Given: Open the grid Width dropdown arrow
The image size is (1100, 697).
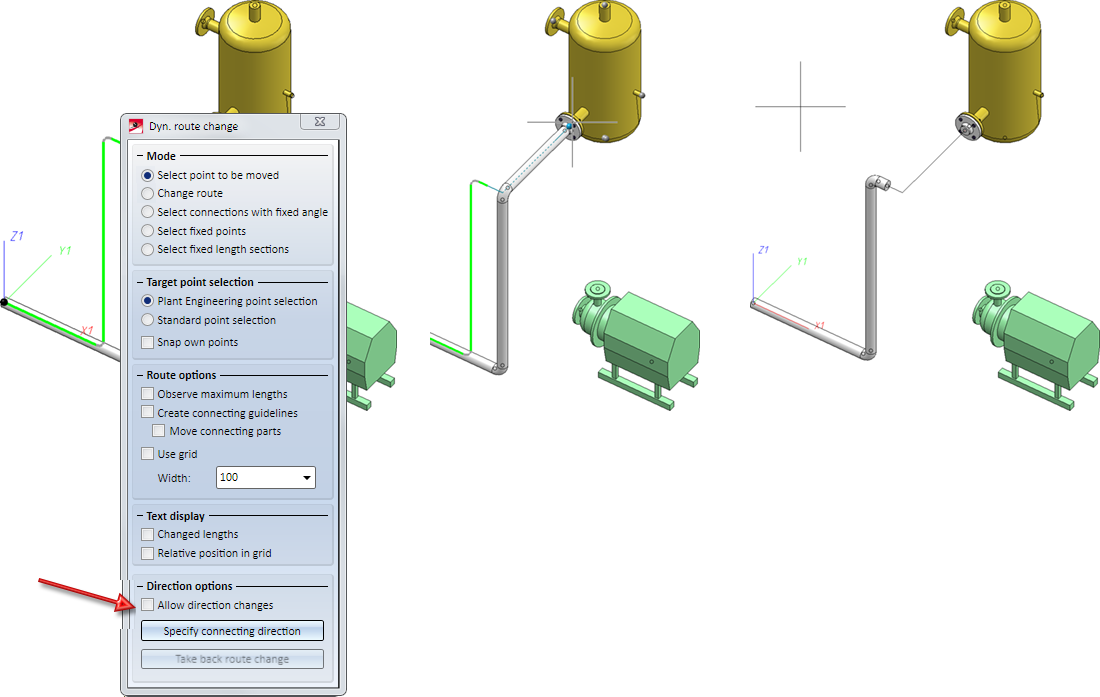Looking at the screenshot, I should [x=307, y=478].
